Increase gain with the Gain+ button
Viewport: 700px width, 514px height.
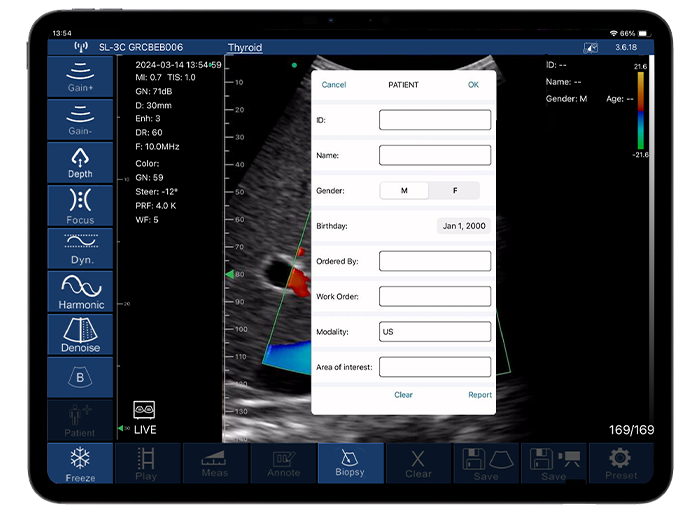[x=80, y=77]
